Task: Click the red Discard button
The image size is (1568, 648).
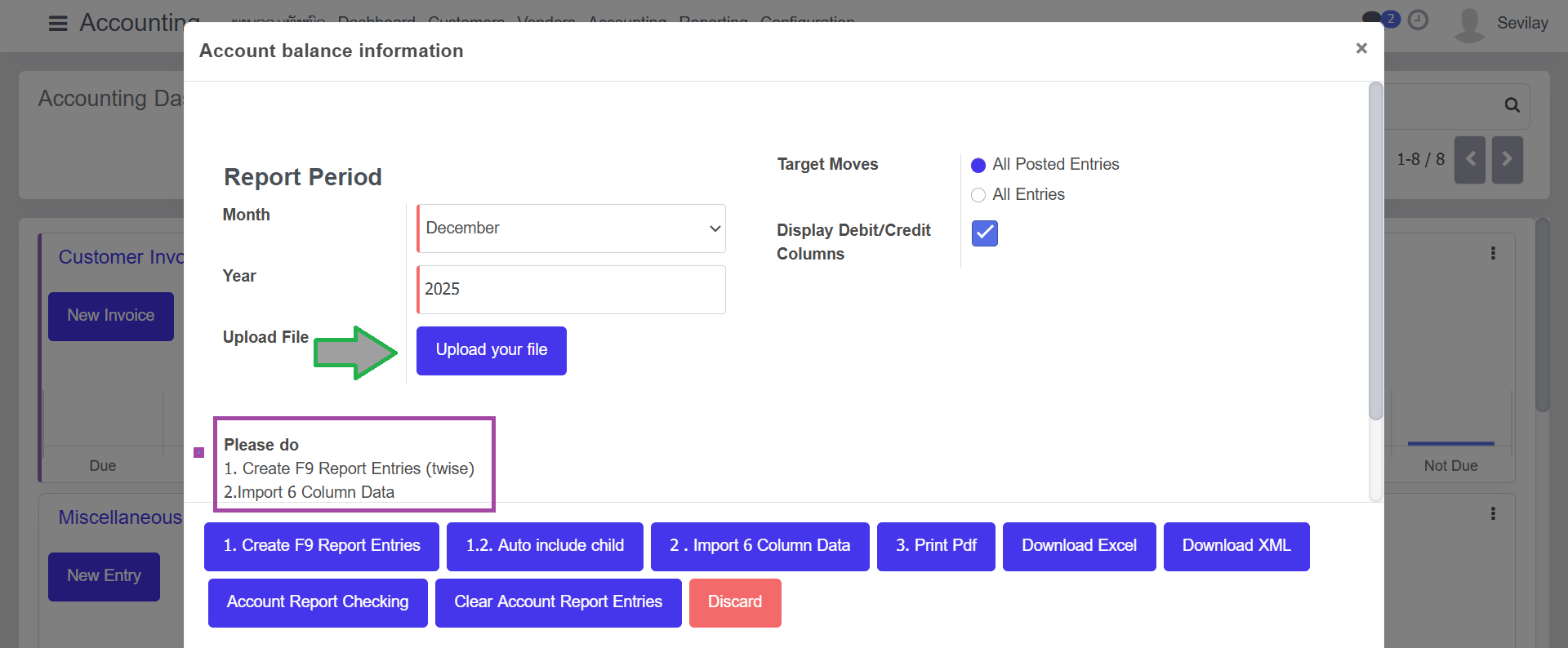Action: (734, 602)
